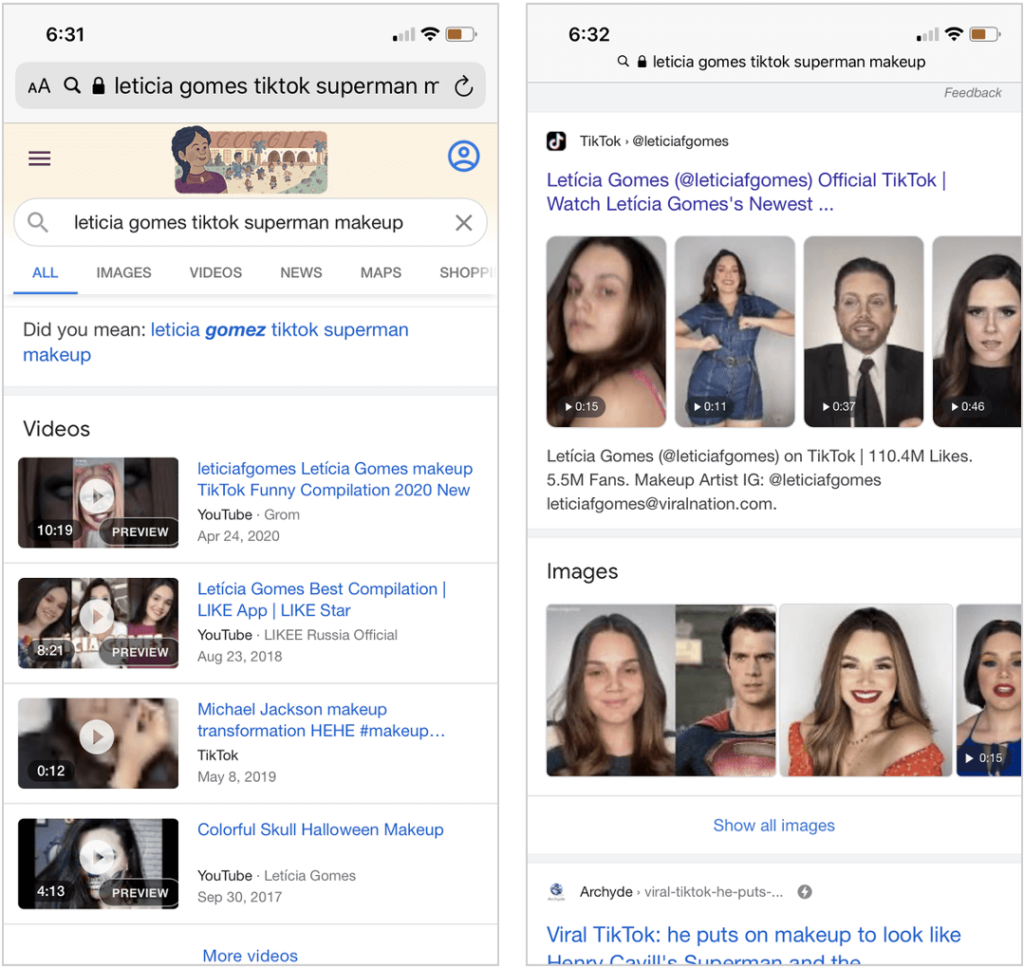Click the PREVIEW badge on 8:21 video
The image size is (1024, 968).
click(x=139, y=652)
